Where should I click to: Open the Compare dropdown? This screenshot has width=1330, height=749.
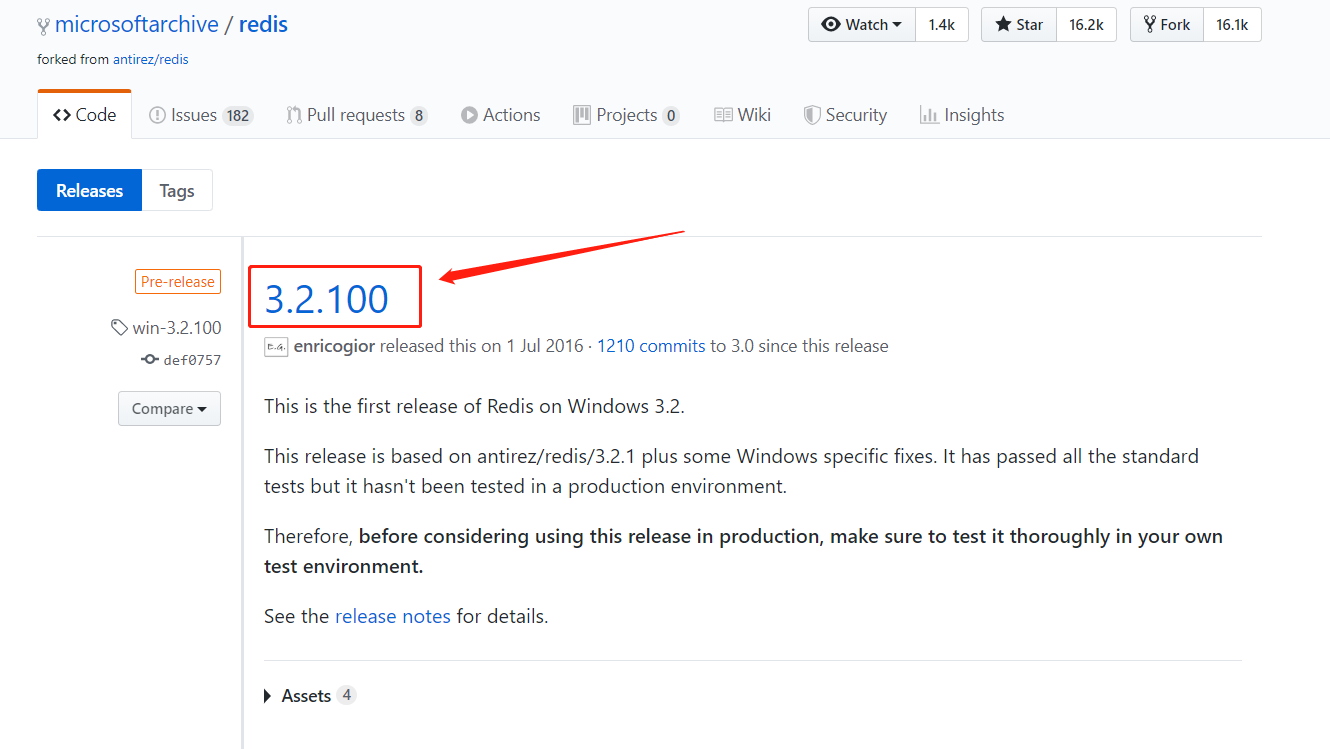pyautogui.click(x=169, y=408)
